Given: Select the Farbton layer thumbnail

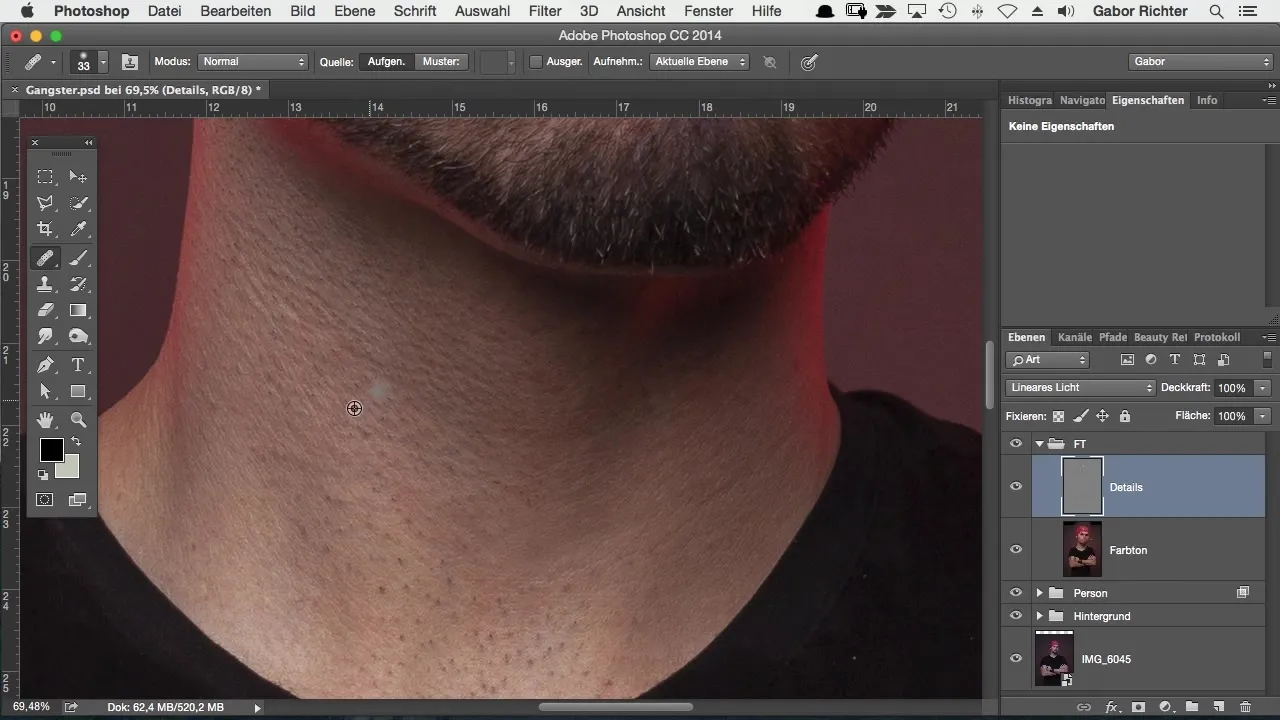Looking at the screenshot, I should coord(1082,550).
